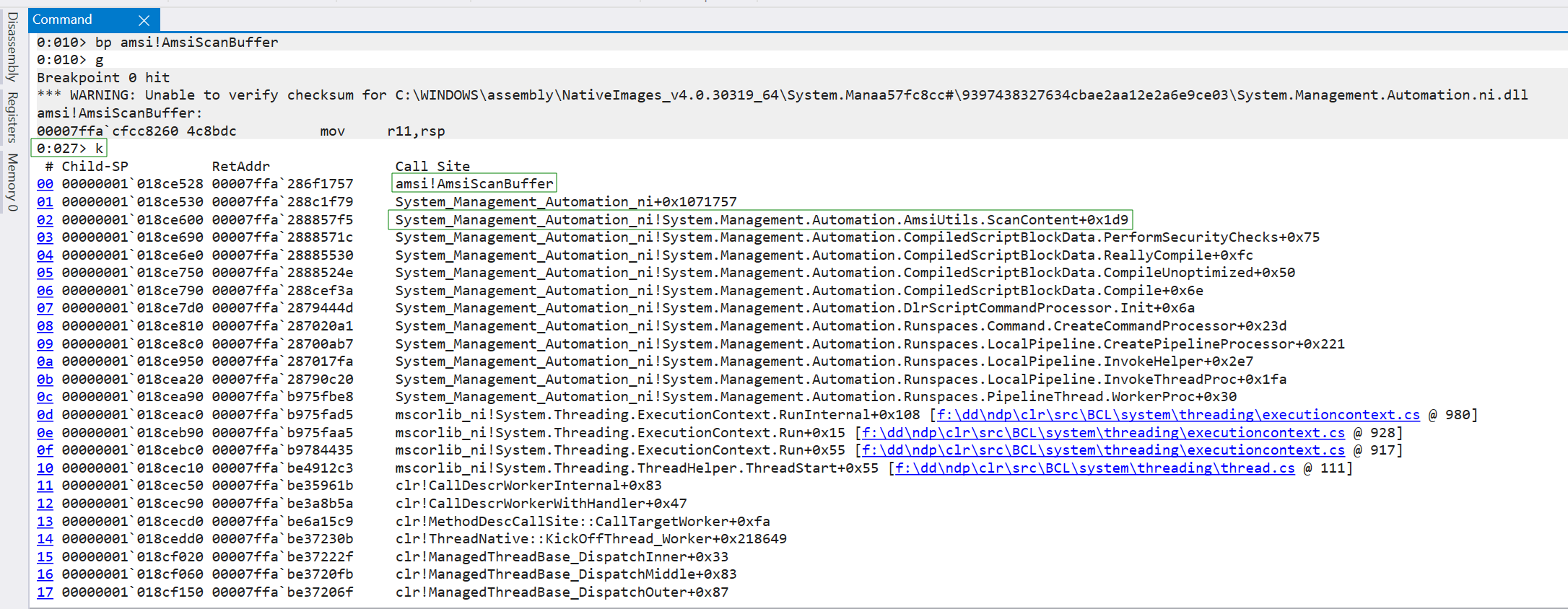This screenshot has width=1568, height=609.
Task: Open the Memory 0 side panel
Action: click(12, 182)
